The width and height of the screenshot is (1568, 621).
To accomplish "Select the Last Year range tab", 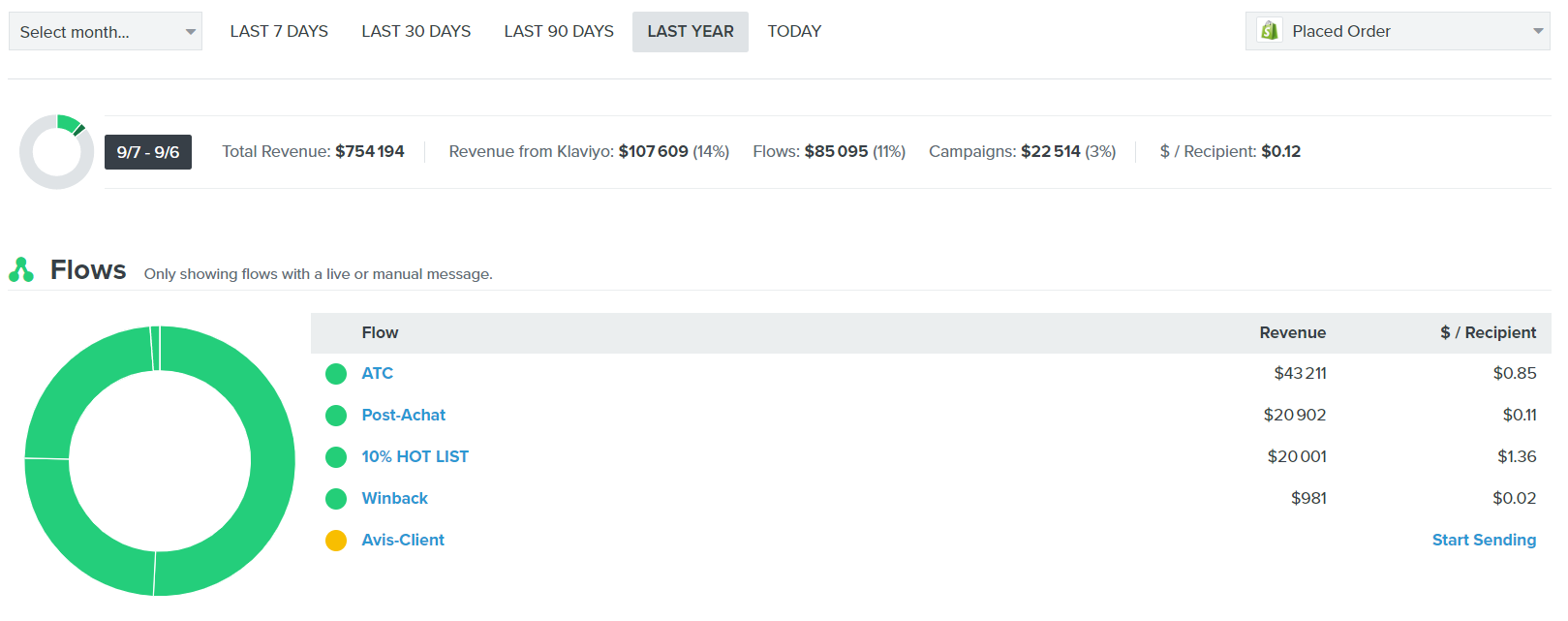I will [690, 31].
